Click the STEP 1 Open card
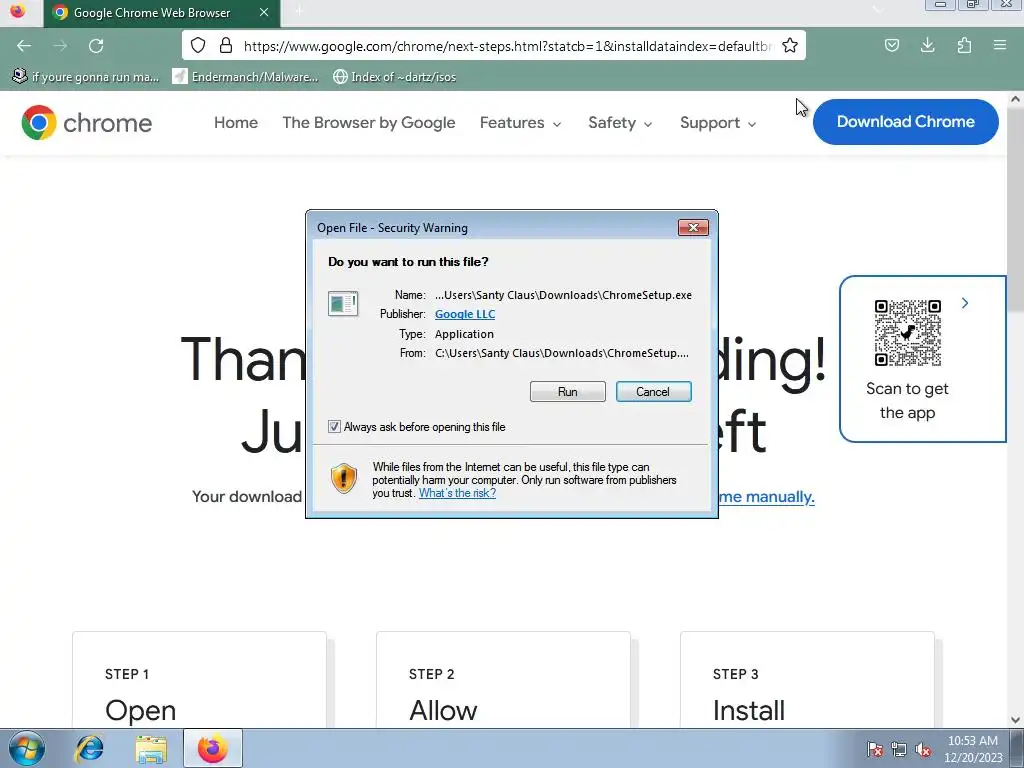1024x768 pixels. (x=199, y=680)
